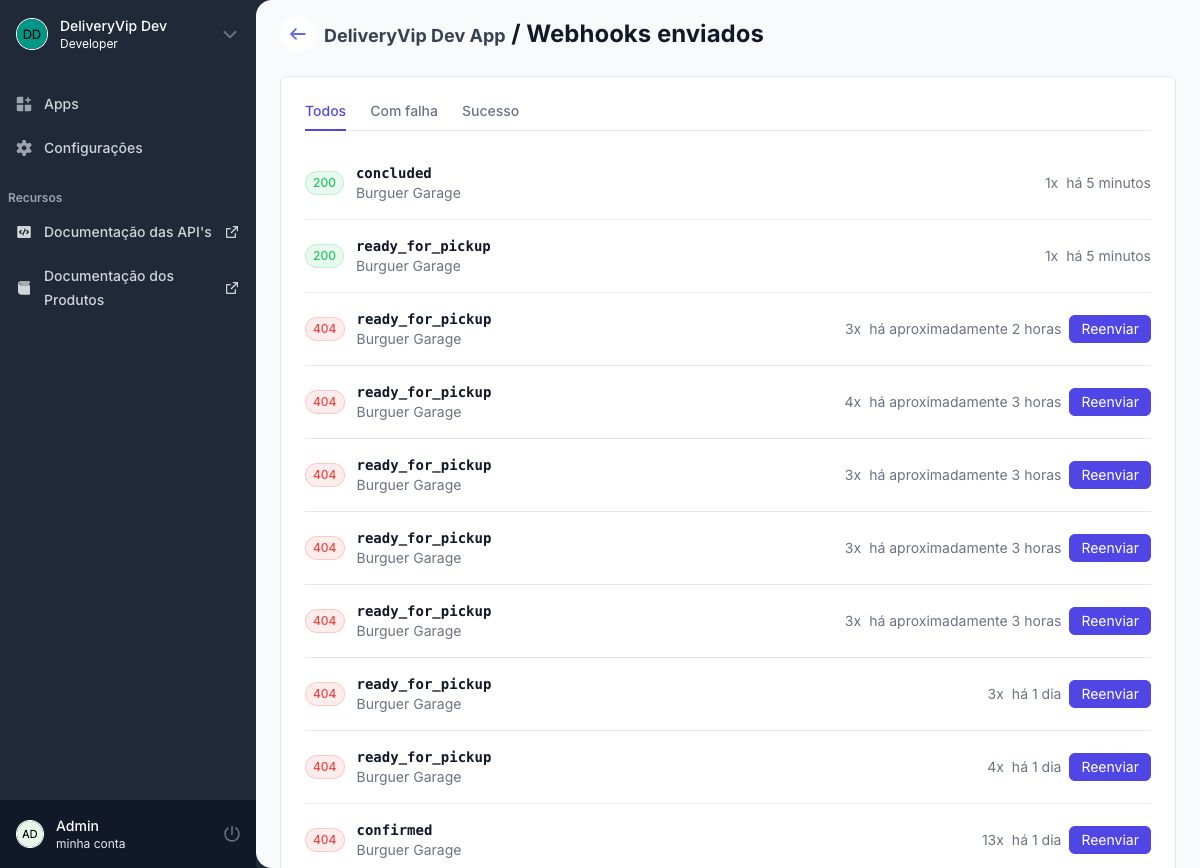Image resolution: width=1200 pixels, height=868 pixels.
Task: Click DeliveryVip Dev App breadcrumb
Action: point(414,35)
